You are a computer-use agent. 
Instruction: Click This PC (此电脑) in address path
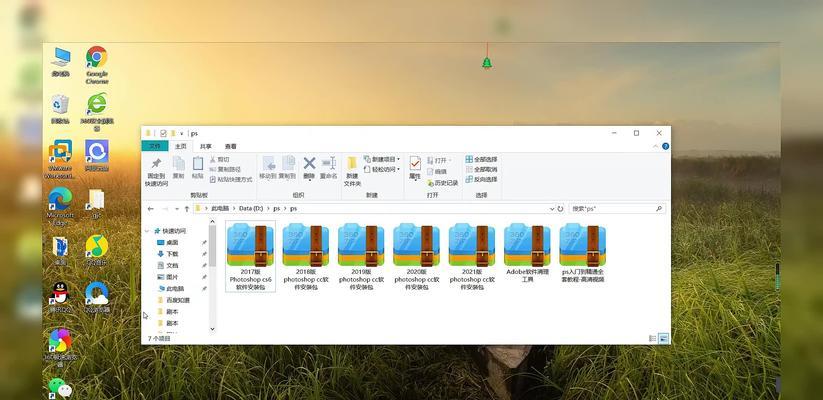pyautogui.click(x=220, y=208)
